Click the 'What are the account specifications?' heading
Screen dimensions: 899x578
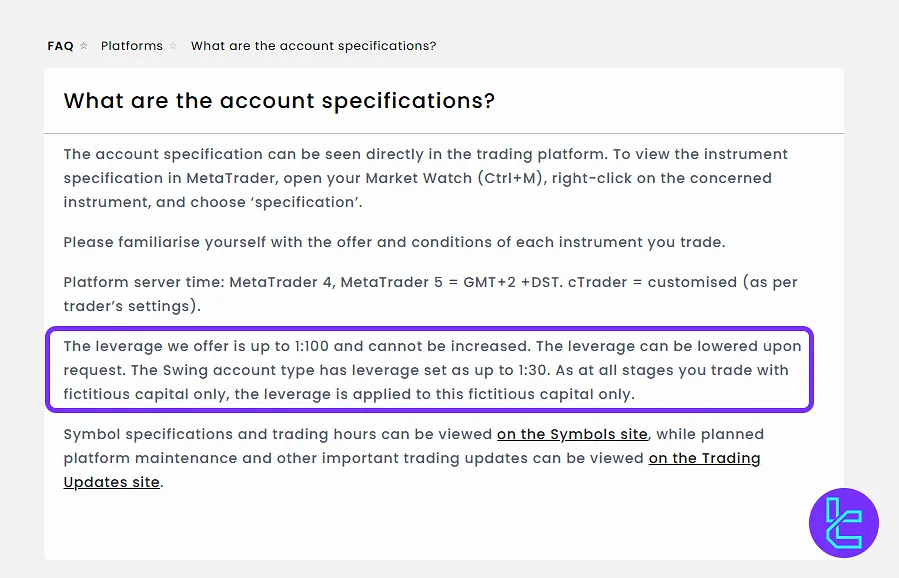pos(279,101)
